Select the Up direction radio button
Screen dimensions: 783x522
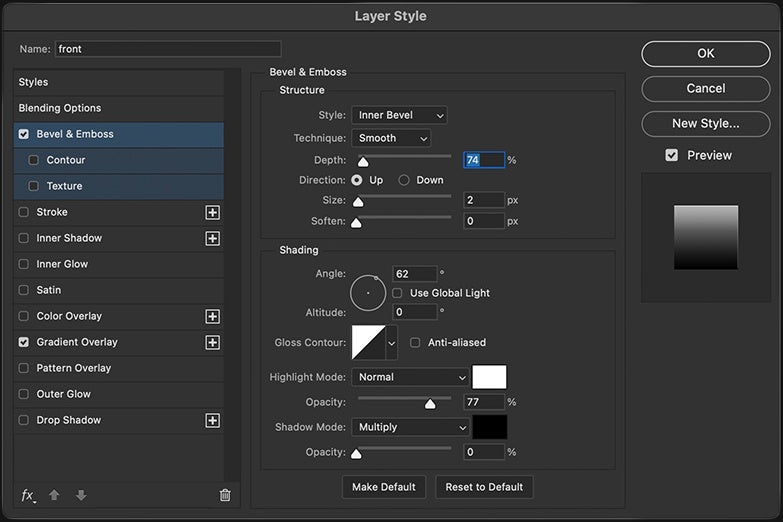[x=357, y=180]
